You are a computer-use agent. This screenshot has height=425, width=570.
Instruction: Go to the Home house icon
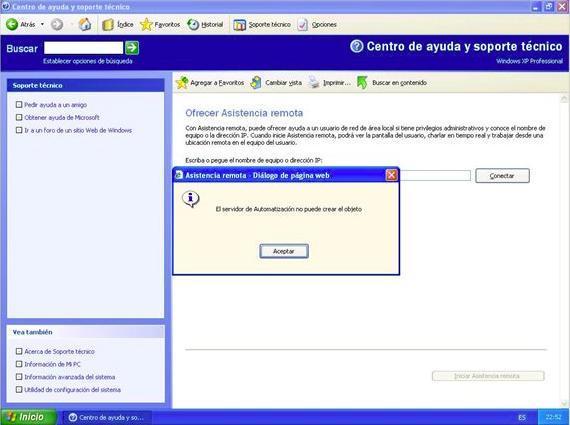click(85, 24)
